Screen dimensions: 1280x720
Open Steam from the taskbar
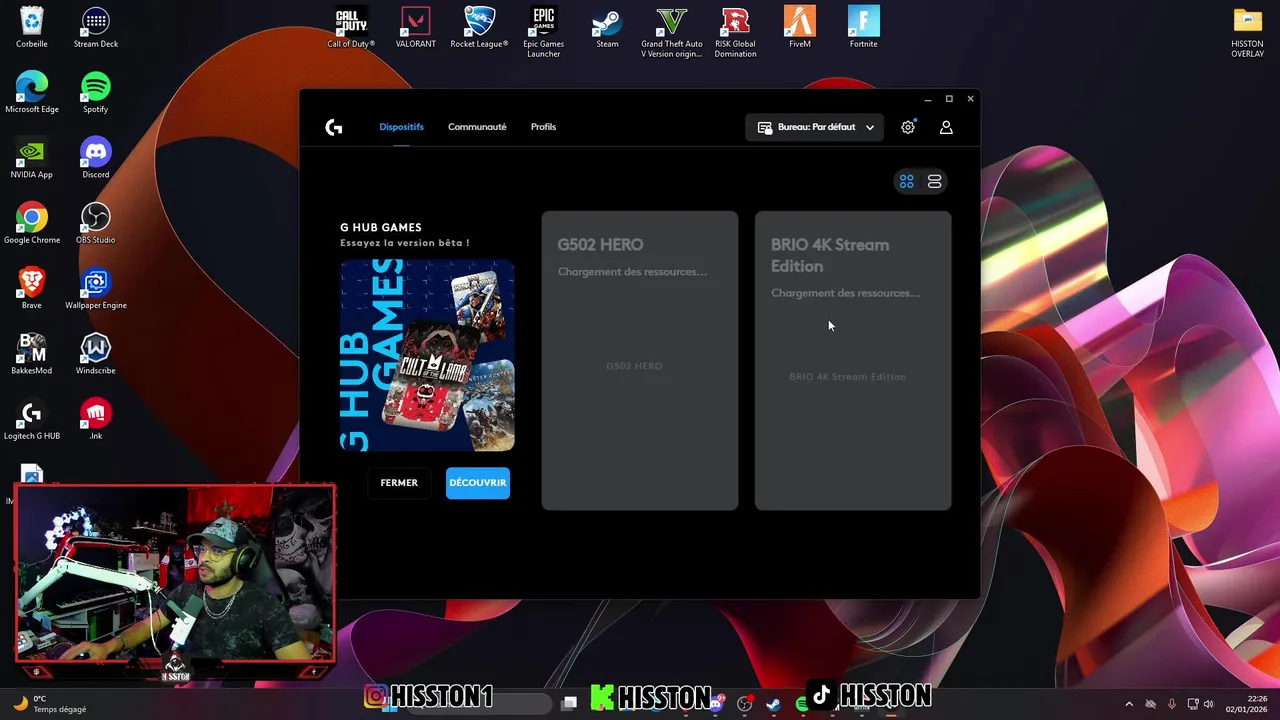[x=773, y=704]
